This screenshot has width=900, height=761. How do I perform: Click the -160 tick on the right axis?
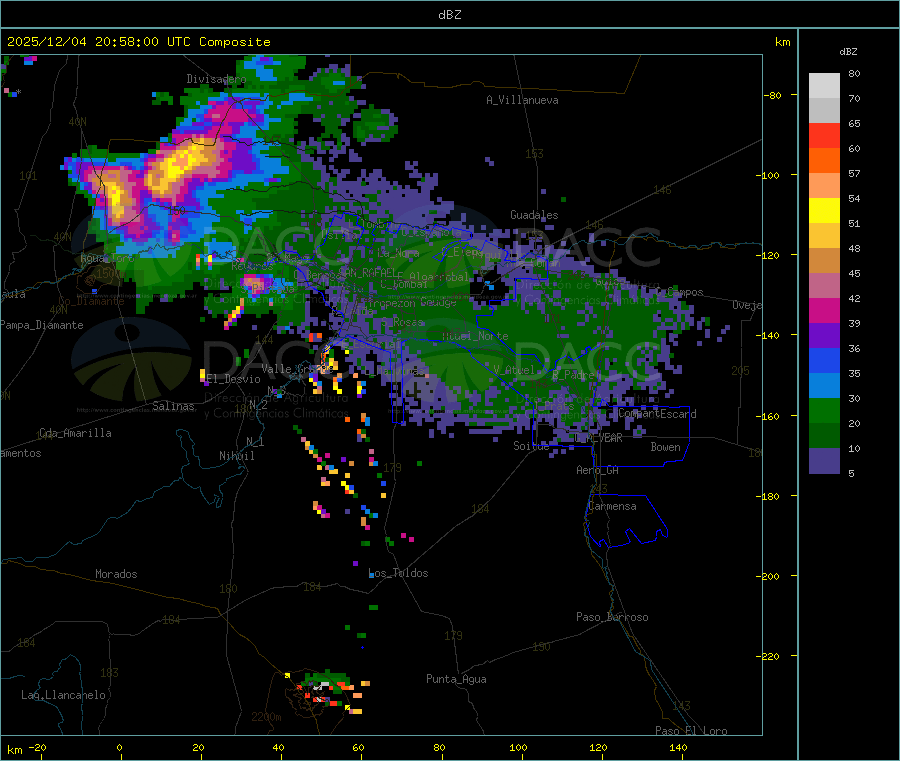coord(771,416)
